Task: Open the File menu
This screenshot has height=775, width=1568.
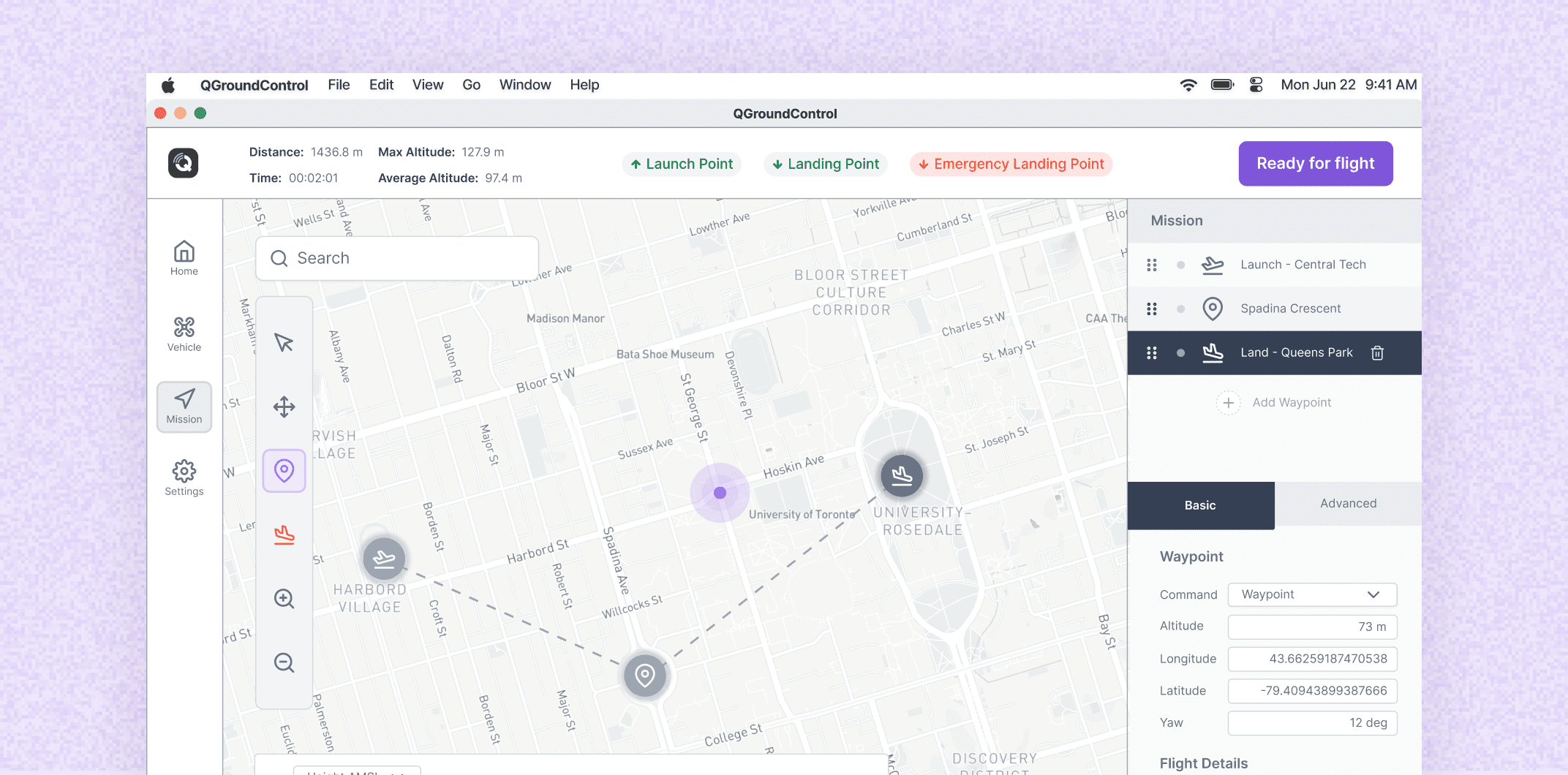Action: coord(339,85)
